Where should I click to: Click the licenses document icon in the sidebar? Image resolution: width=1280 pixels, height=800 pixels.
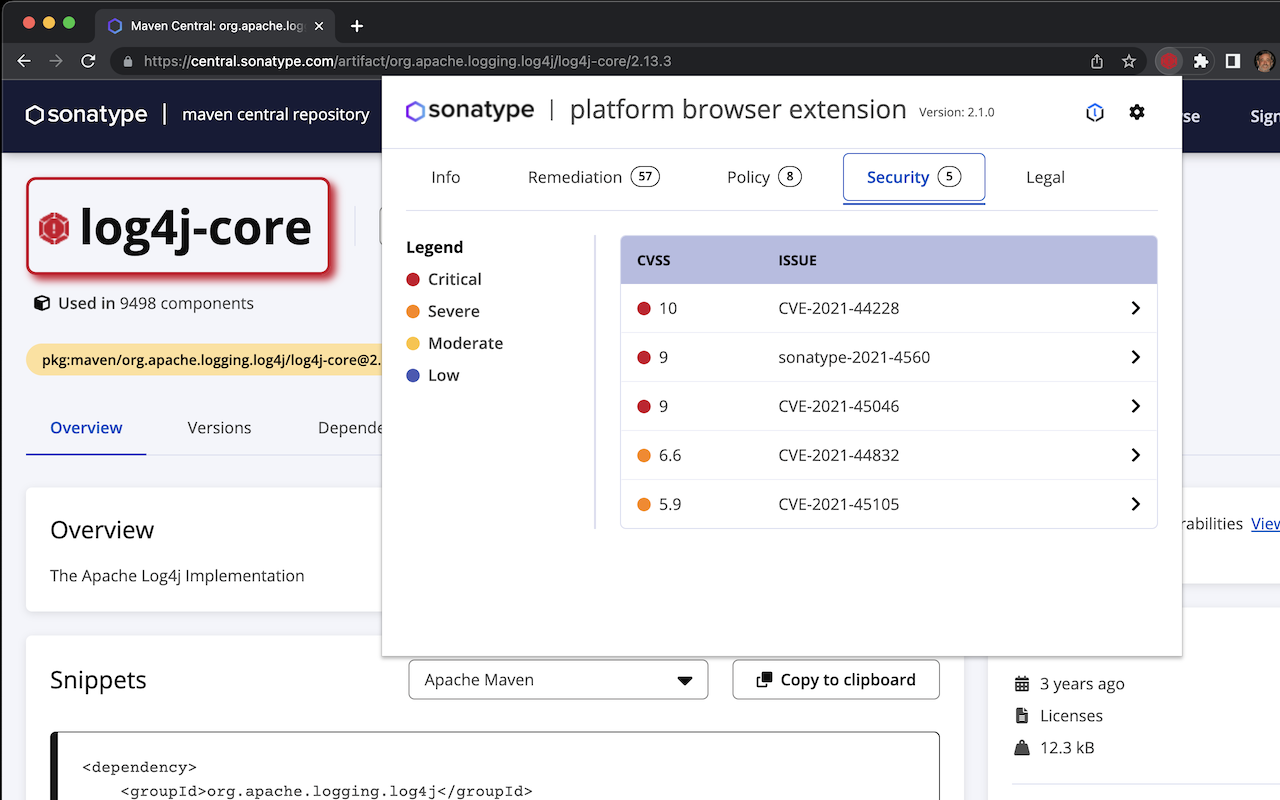1023,715
